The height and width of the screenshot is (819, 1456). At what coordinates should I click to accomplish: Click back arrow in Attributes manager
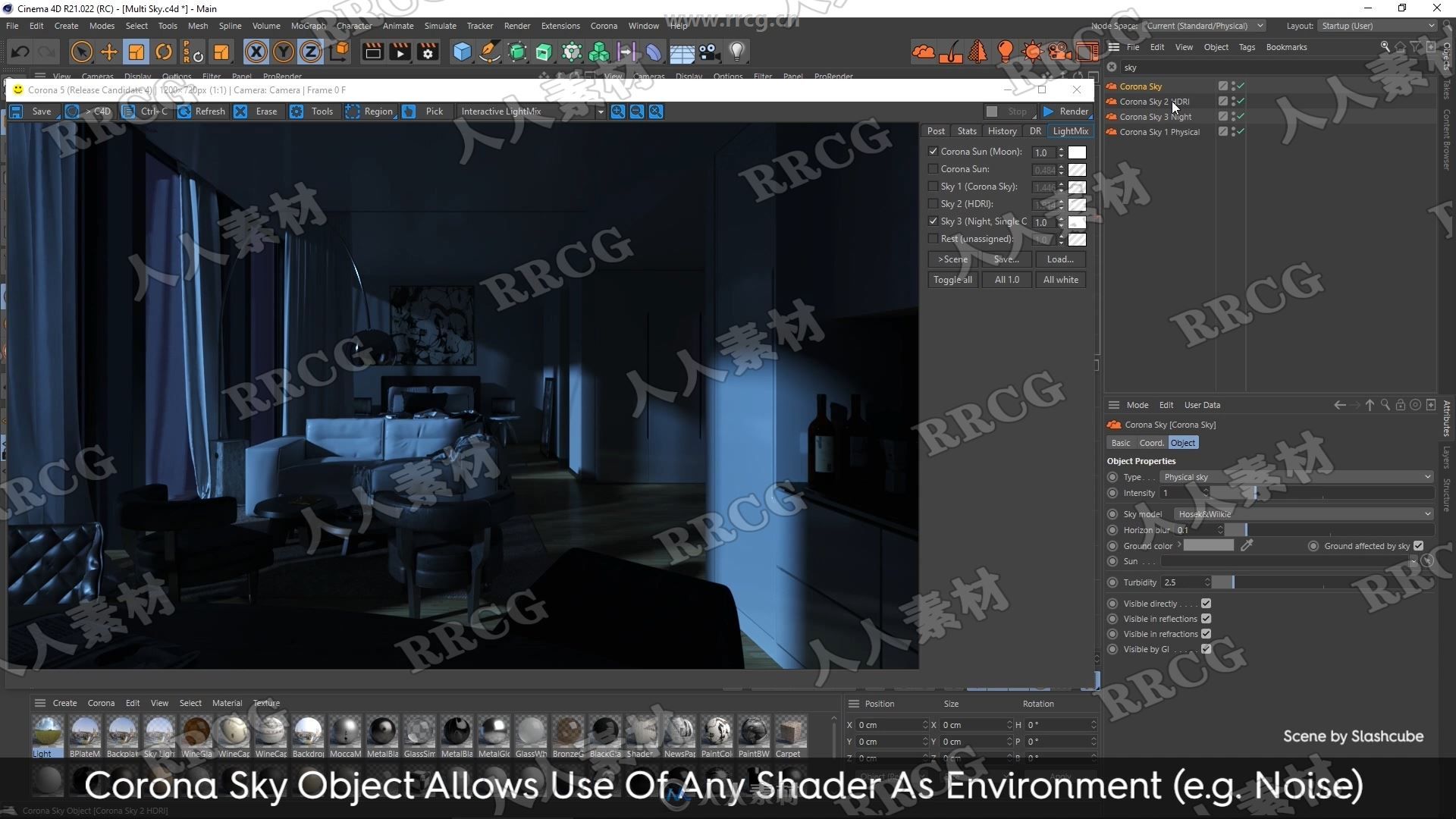coord(1340,405)
